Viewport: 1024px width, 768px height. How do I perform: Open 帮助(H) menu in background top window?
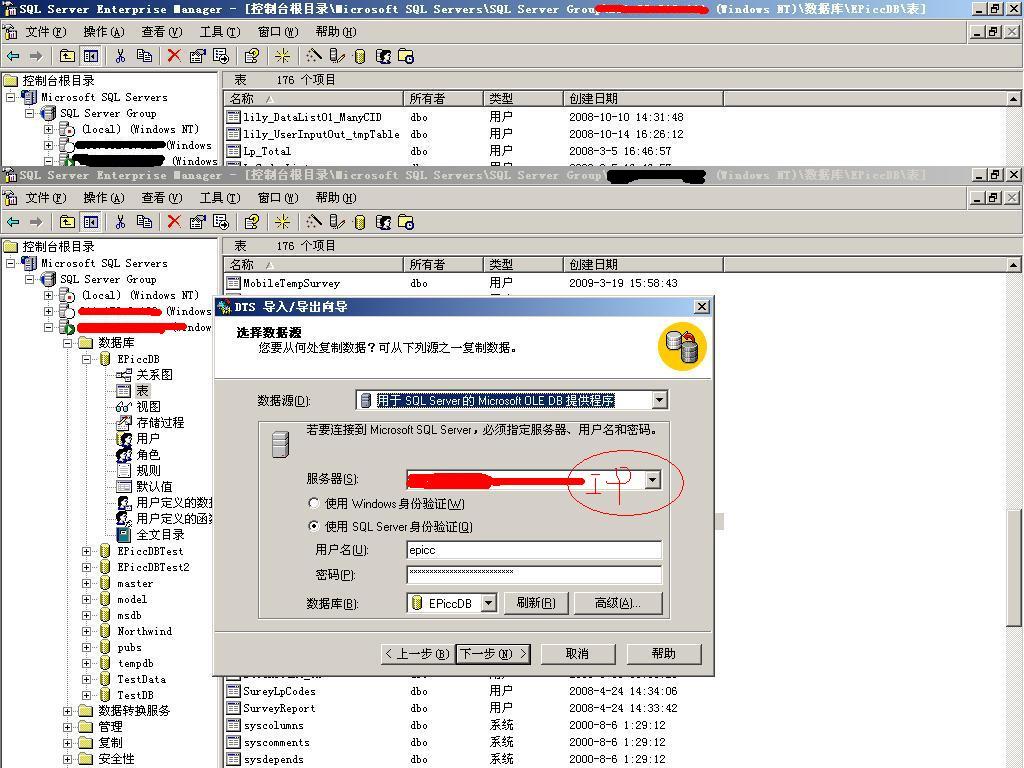pyautogui.click(x=336, y=32)
